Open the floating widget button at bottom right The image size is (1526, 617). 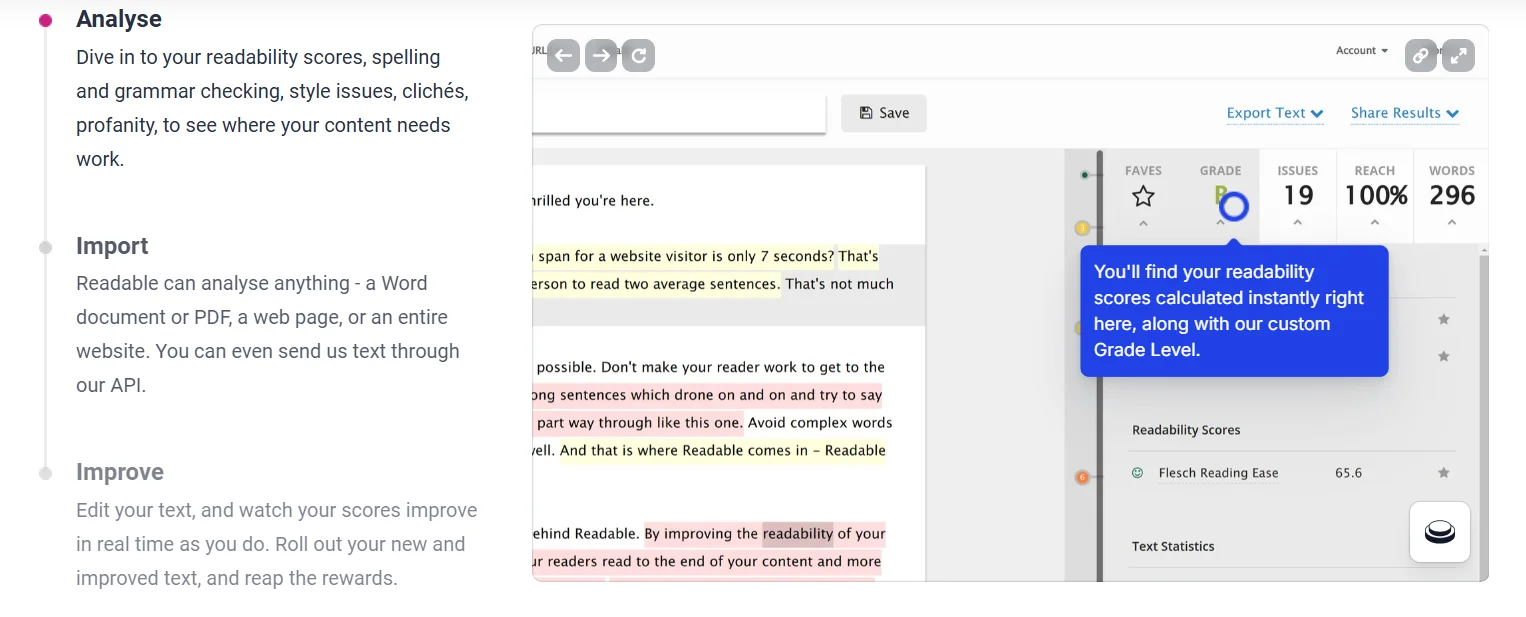point(1439,531)
